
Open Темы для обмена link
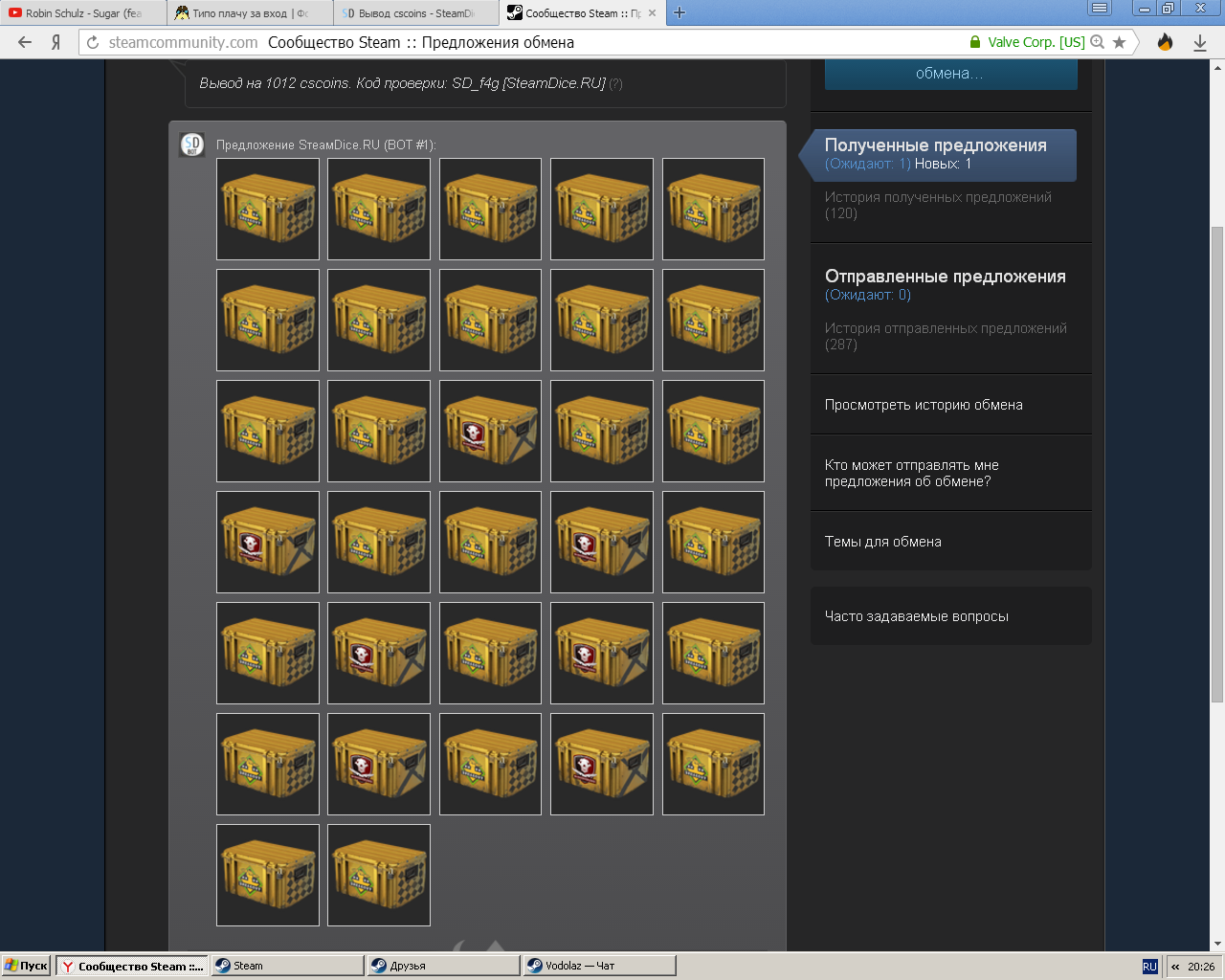tap(883, 542)
